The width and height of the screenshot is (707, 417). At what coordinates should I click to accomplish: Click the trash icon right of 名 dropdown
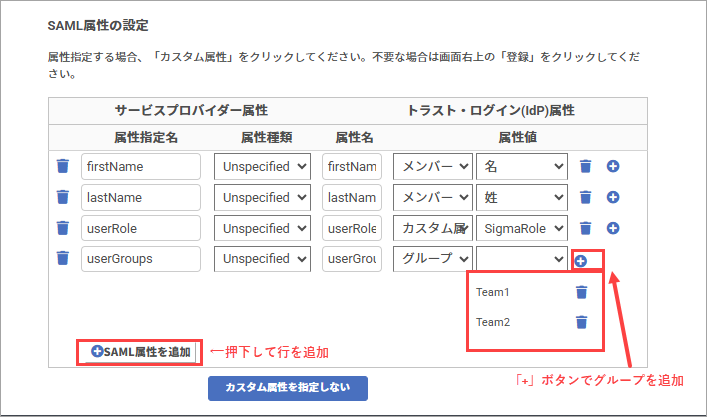pos(585,166)
